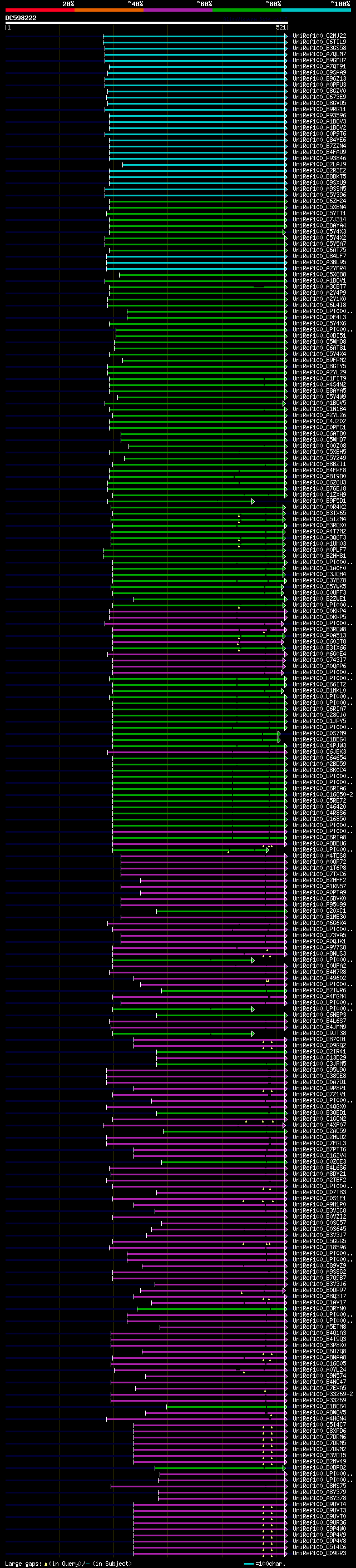Viewport: 356px width, 1568px height.
Task: Click hit label UniRef100_Q1JPY5
Action: point(319,721)
